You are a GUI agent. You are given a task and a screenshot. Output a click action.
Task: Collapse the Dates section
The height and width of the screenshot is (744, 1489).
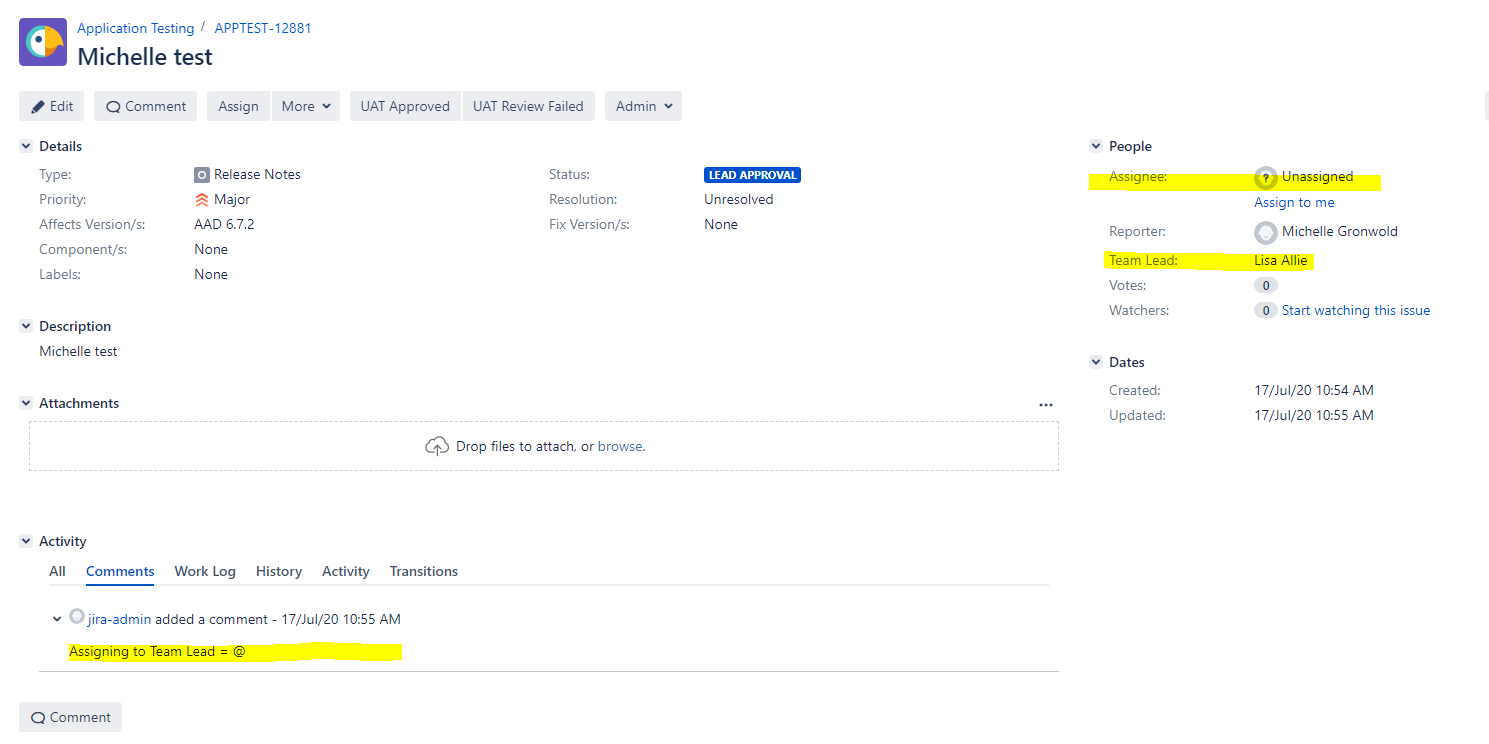click(1096, 363)
